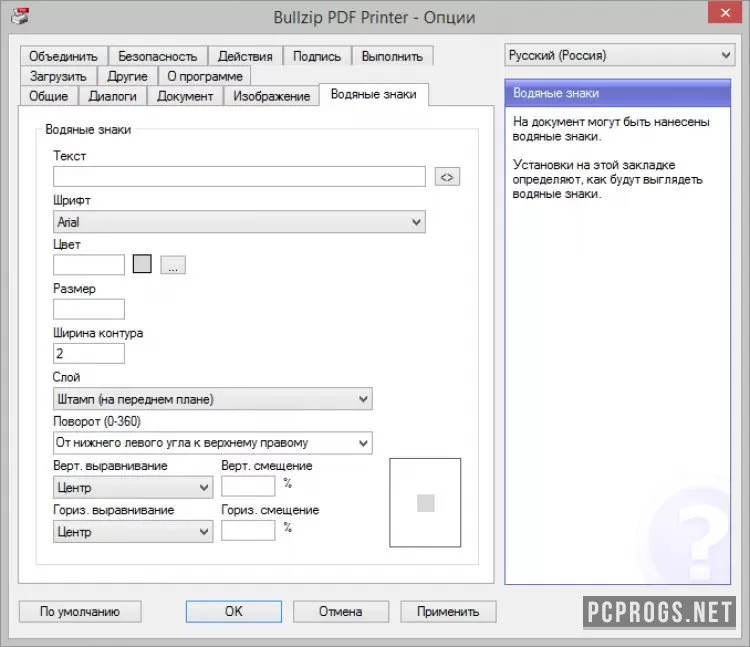Screen dimensions: 750x647
Task: Open Верт. выравнивание dropdown
Action: [x=133, y=487]
